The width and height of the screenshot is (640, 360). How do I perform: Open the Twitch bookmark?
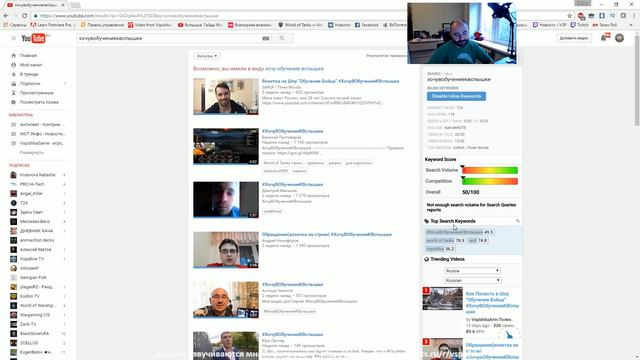click(x=580, y=25)
